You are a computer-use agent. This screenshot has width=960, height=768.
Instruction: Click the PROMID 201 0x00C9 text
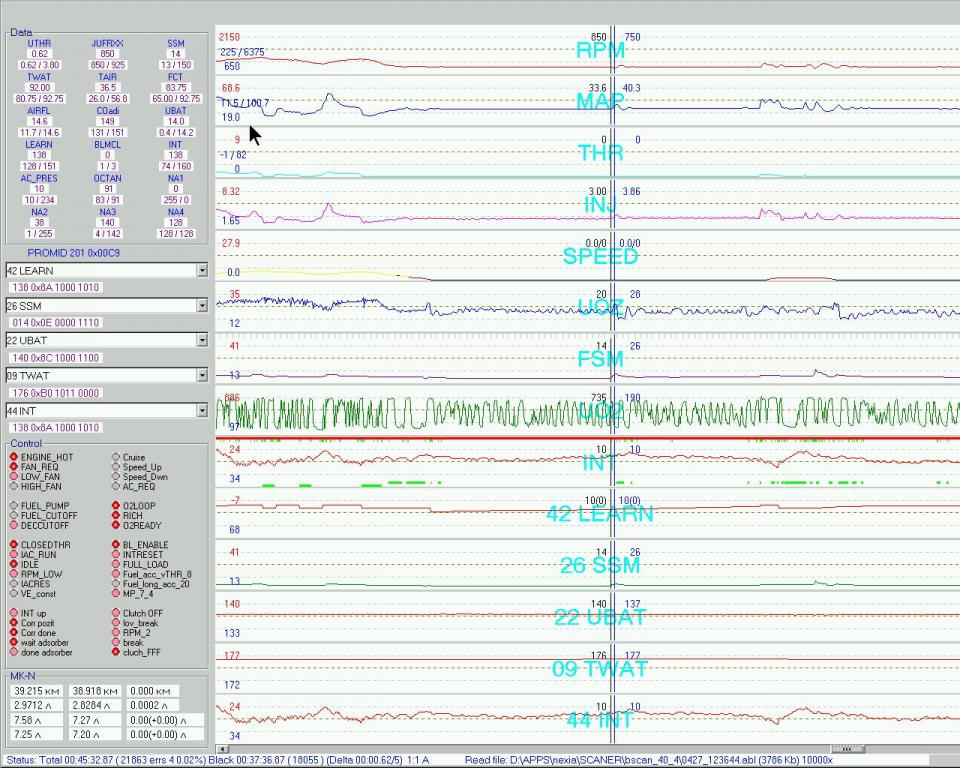[73, 254]
